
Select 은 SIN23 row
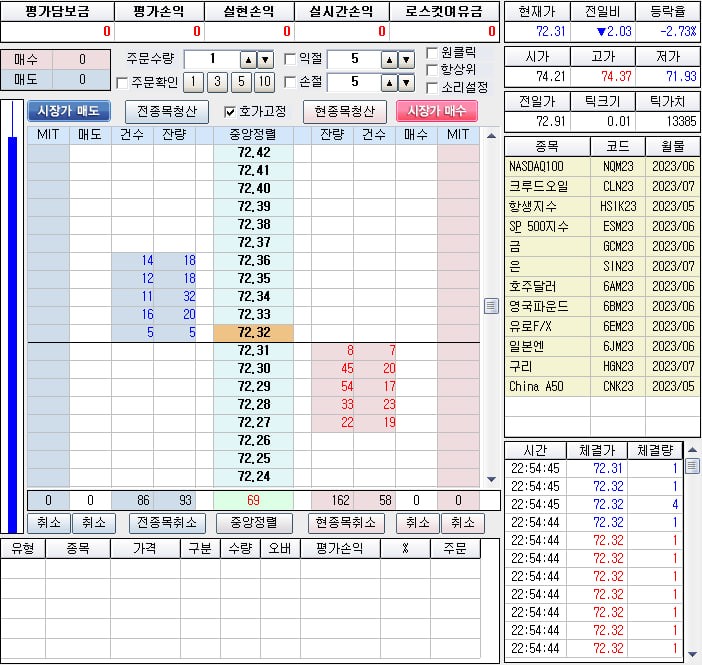tap(602, 266)
